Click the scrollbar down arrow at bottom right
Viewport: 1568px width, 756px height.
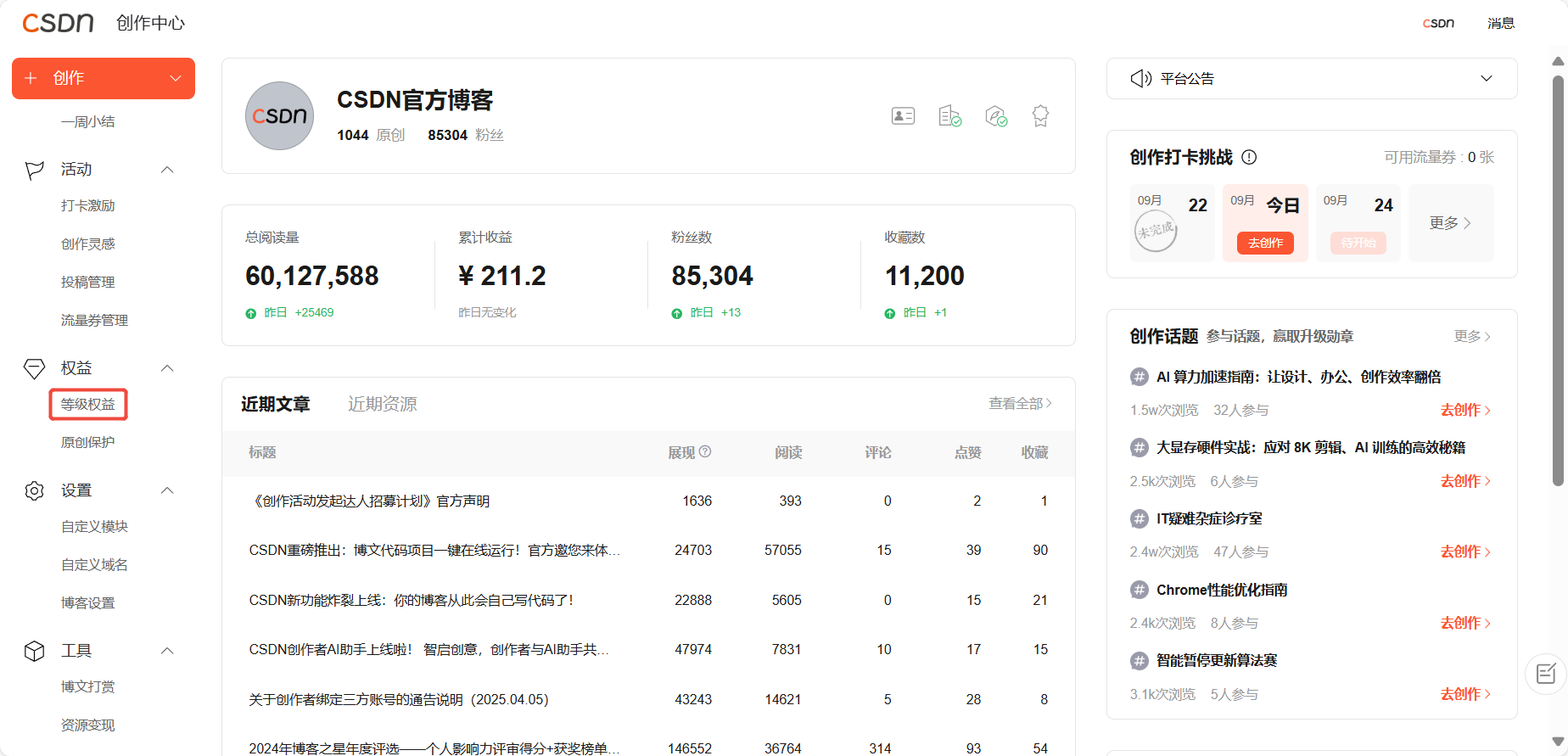coord(1558,742)
